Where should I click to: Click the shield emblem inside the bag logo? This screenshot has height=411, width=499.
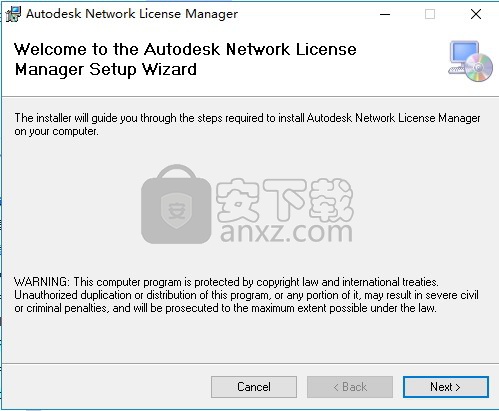[176, 211]
